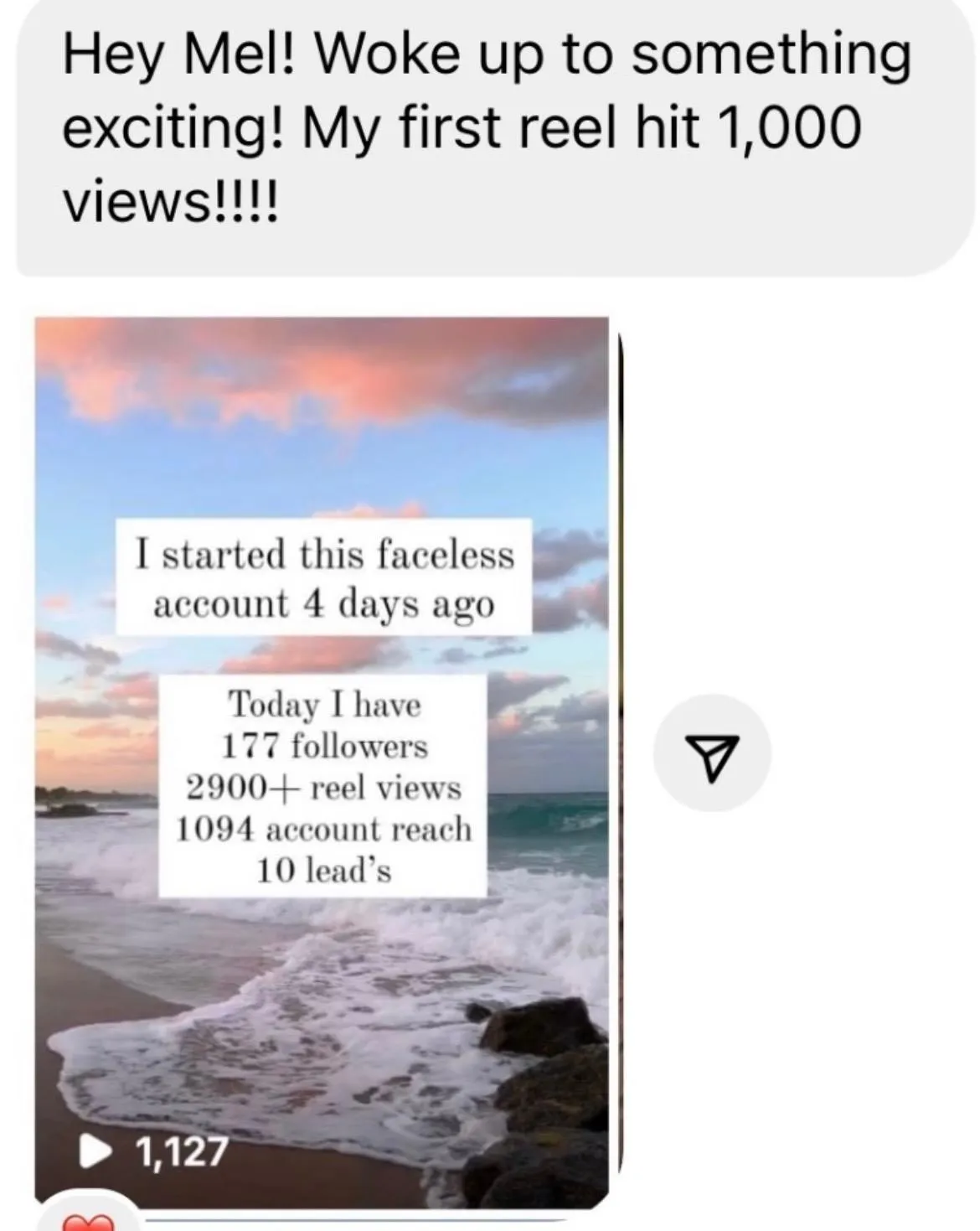The width and height of the screenshot is (980, 1231).
Task: Tap the 'Today I have' heading line
Action: pos(324,704)
